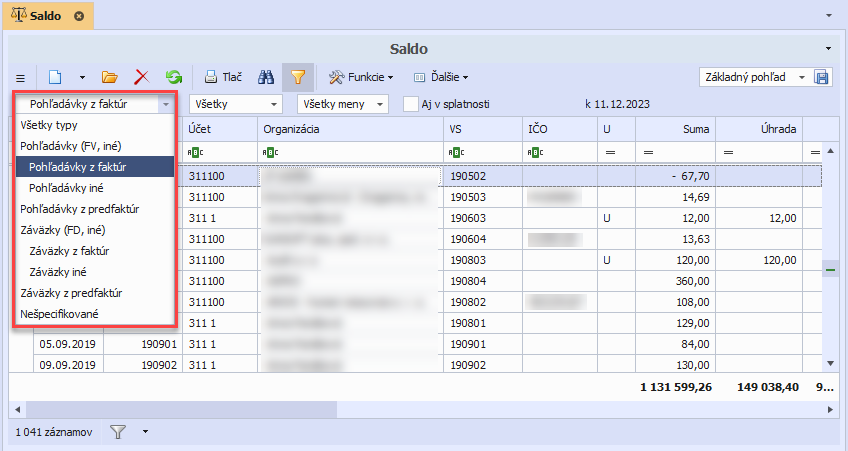The width and height of the screenshot is (848, 451).
Task: Open the 'Všetky' filter dropdown
Action: (235, 103)
